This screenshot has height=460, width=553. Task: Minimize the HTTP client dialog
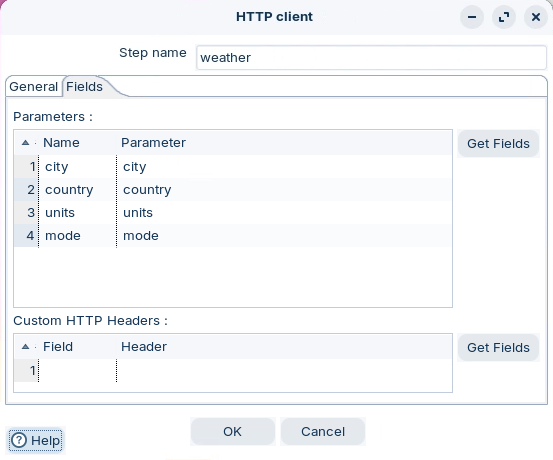pos(472,17)
